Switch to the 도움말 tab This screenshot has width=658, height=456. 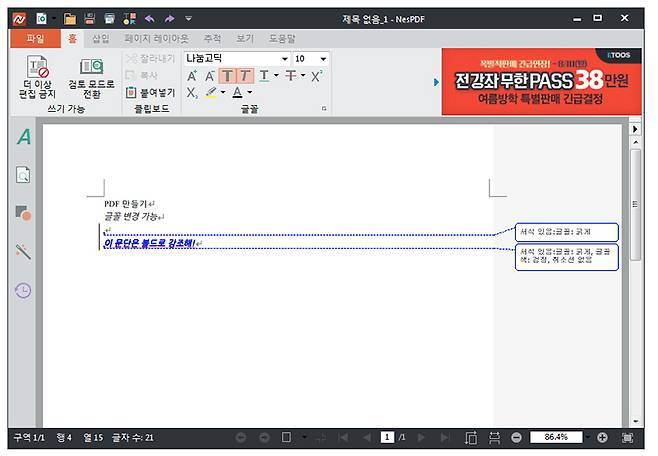[282, 39]
